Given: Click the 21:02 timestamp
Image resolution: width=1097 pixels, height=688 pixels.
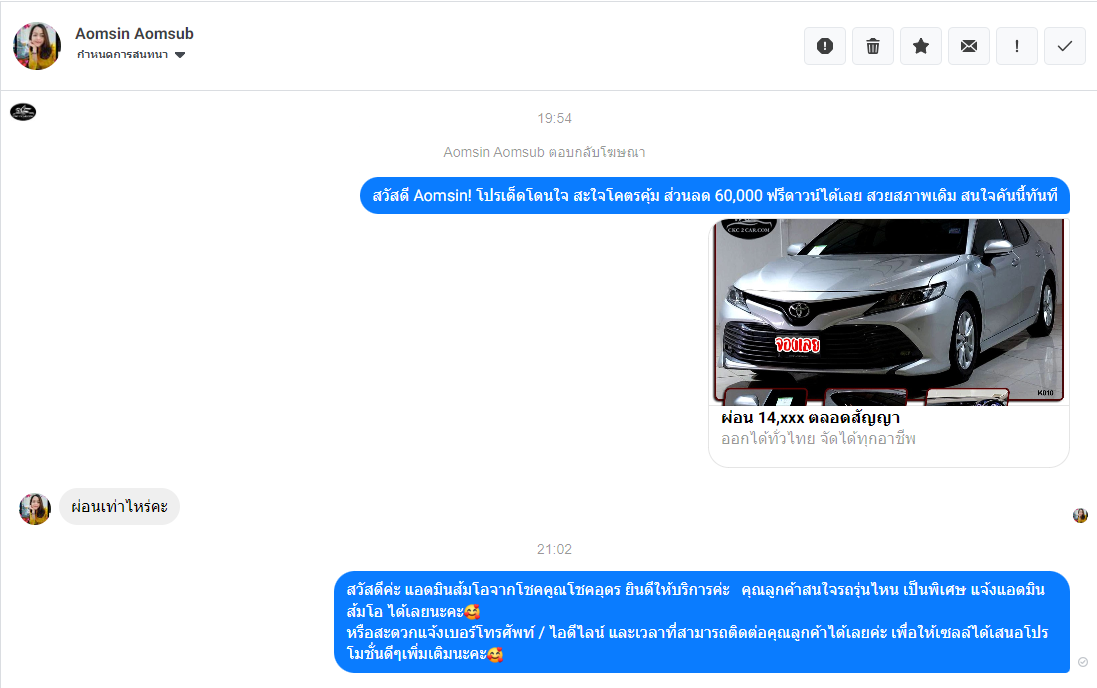Looking at the screenshot, I should click(554, 549).
